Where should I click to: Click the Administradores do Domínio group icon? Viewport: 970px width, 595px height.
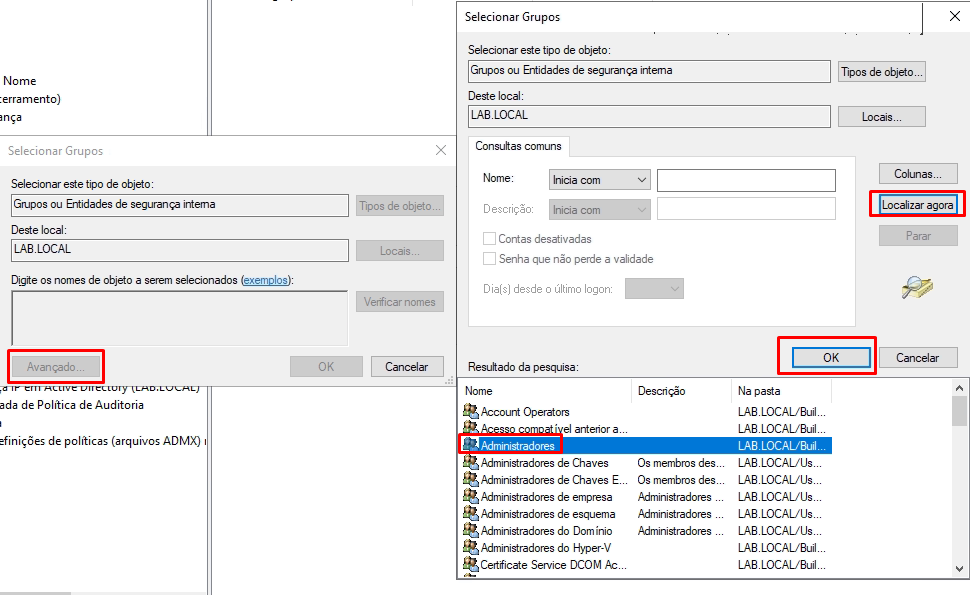tap(471, 531)
